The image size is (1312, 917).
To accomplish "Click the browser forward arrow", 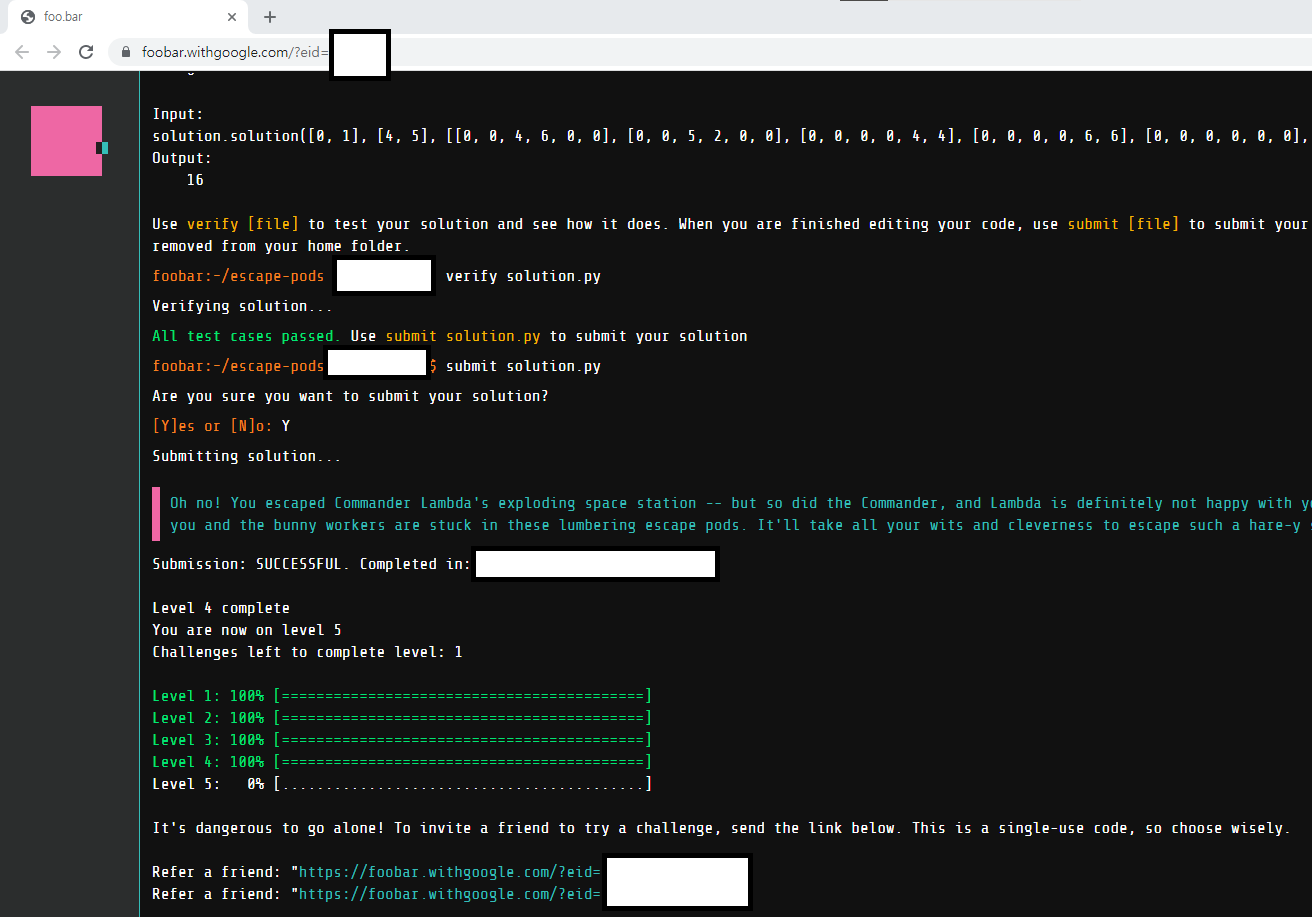I will 54,52.
